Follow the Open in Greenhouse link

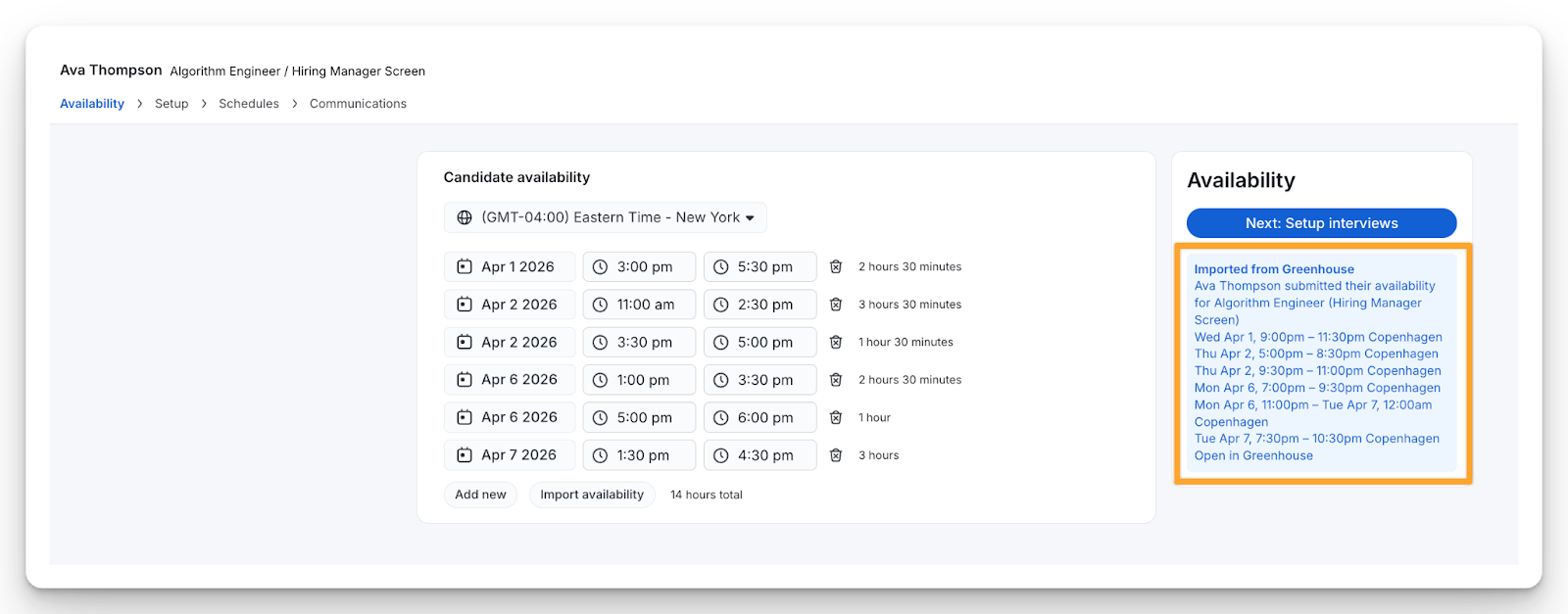[1253, 456]
